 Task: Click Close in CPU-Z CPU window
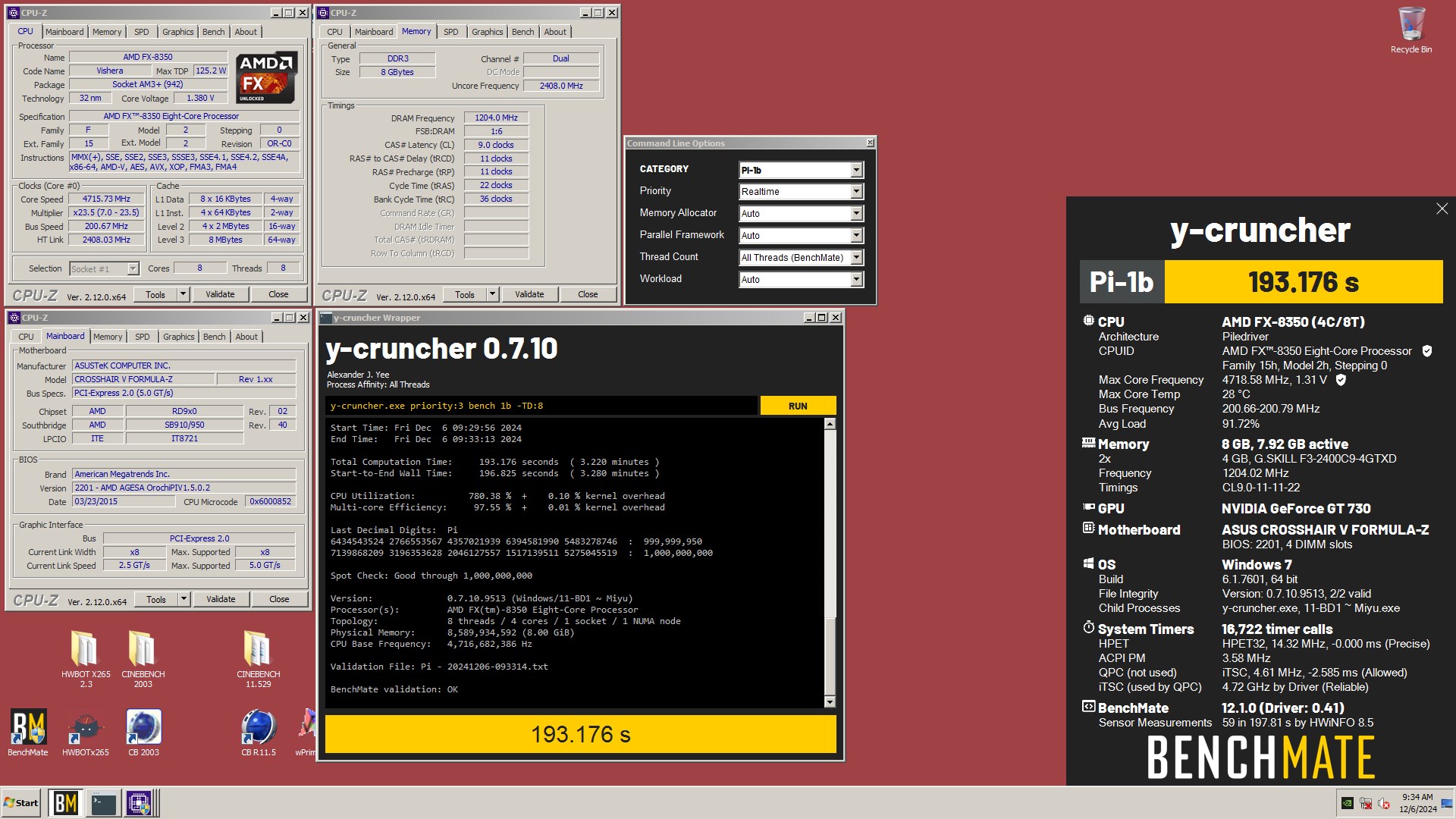click(278, 294)
